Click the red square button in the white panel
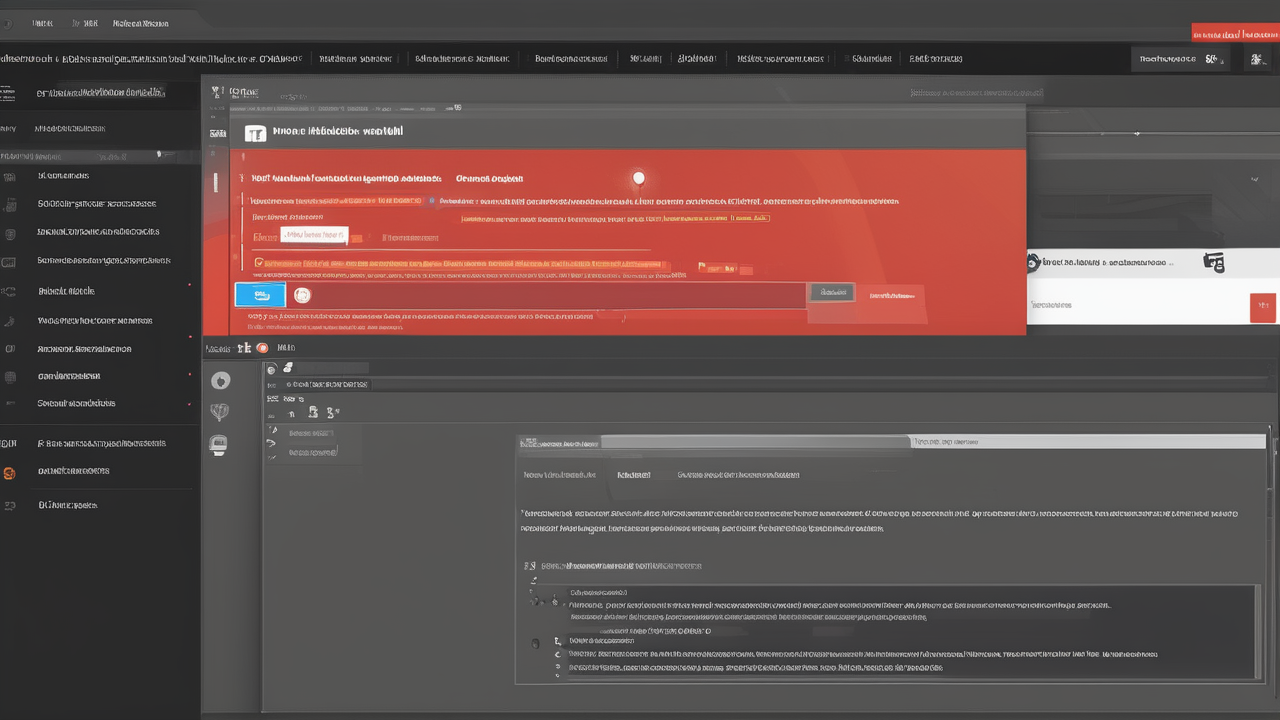1280x720 pixels. click(x=1262, y=308)
